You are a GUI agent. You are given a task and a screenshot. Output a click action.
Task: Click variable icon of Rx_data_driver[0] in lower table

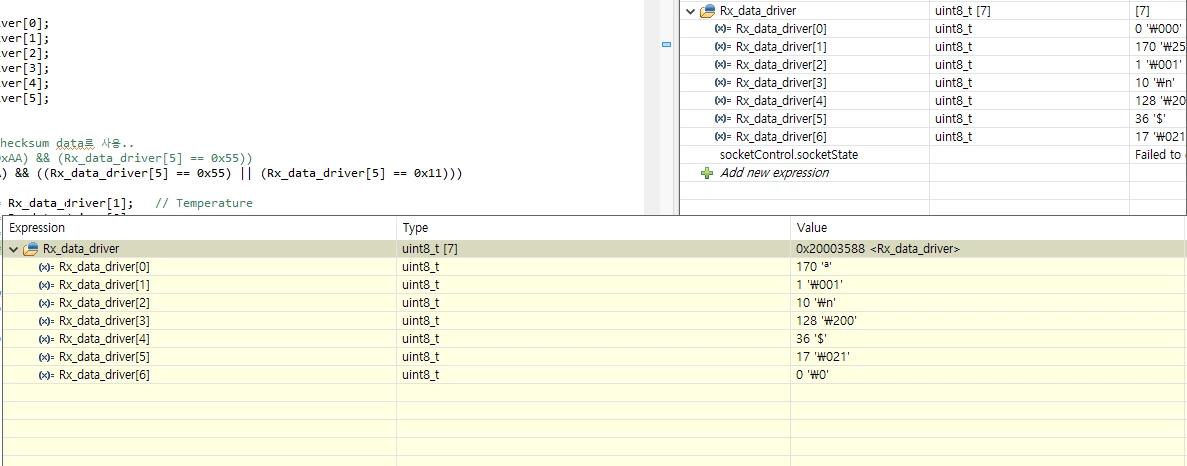[47, 267]
